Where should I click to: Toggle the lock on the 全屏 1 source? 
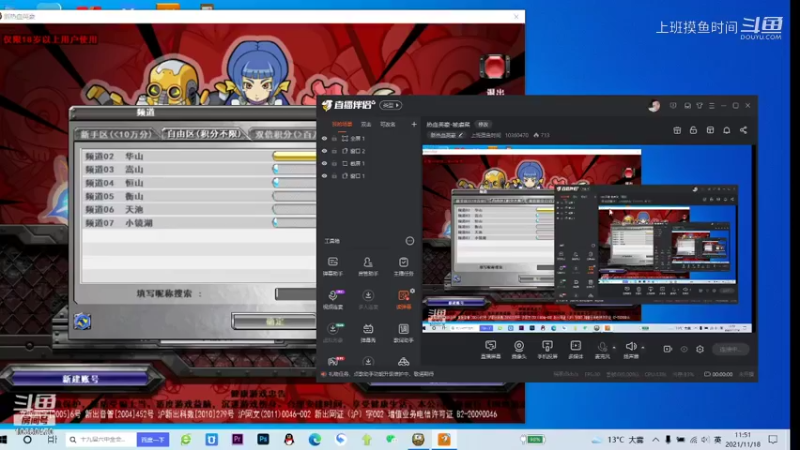coord(334,138)
